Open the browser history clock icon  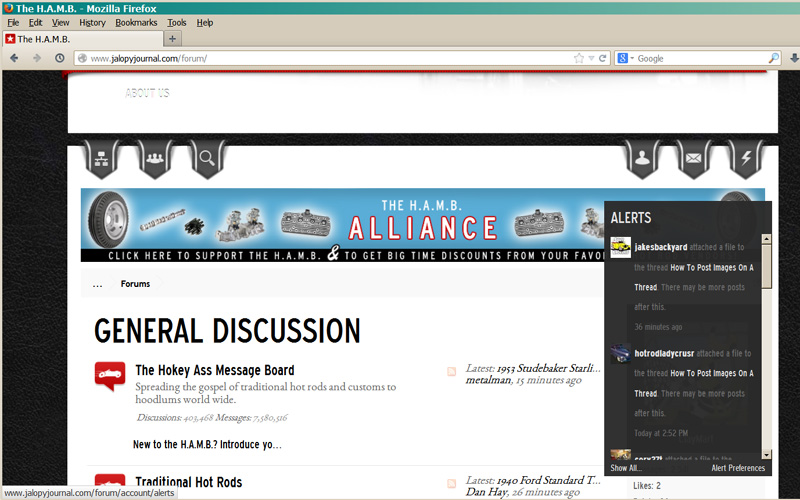pos(60,58)
